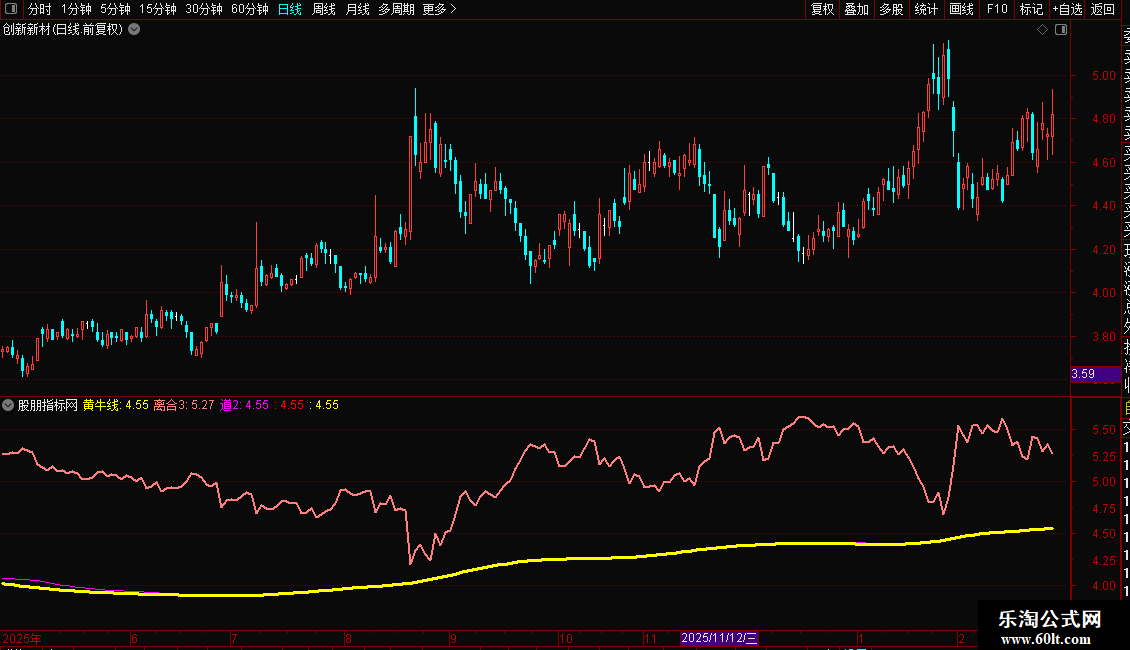The width and height of the screenshot is (1130, 650).
Task: Click the 返回 back button
Action: tap(1103, 9)
